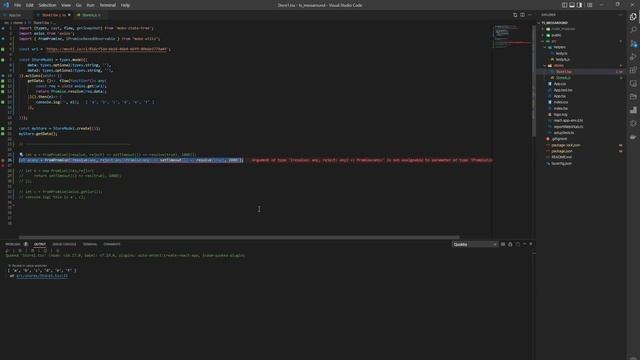Click the URL string on the const url line

pyautogui.click(x=107, y=49)
